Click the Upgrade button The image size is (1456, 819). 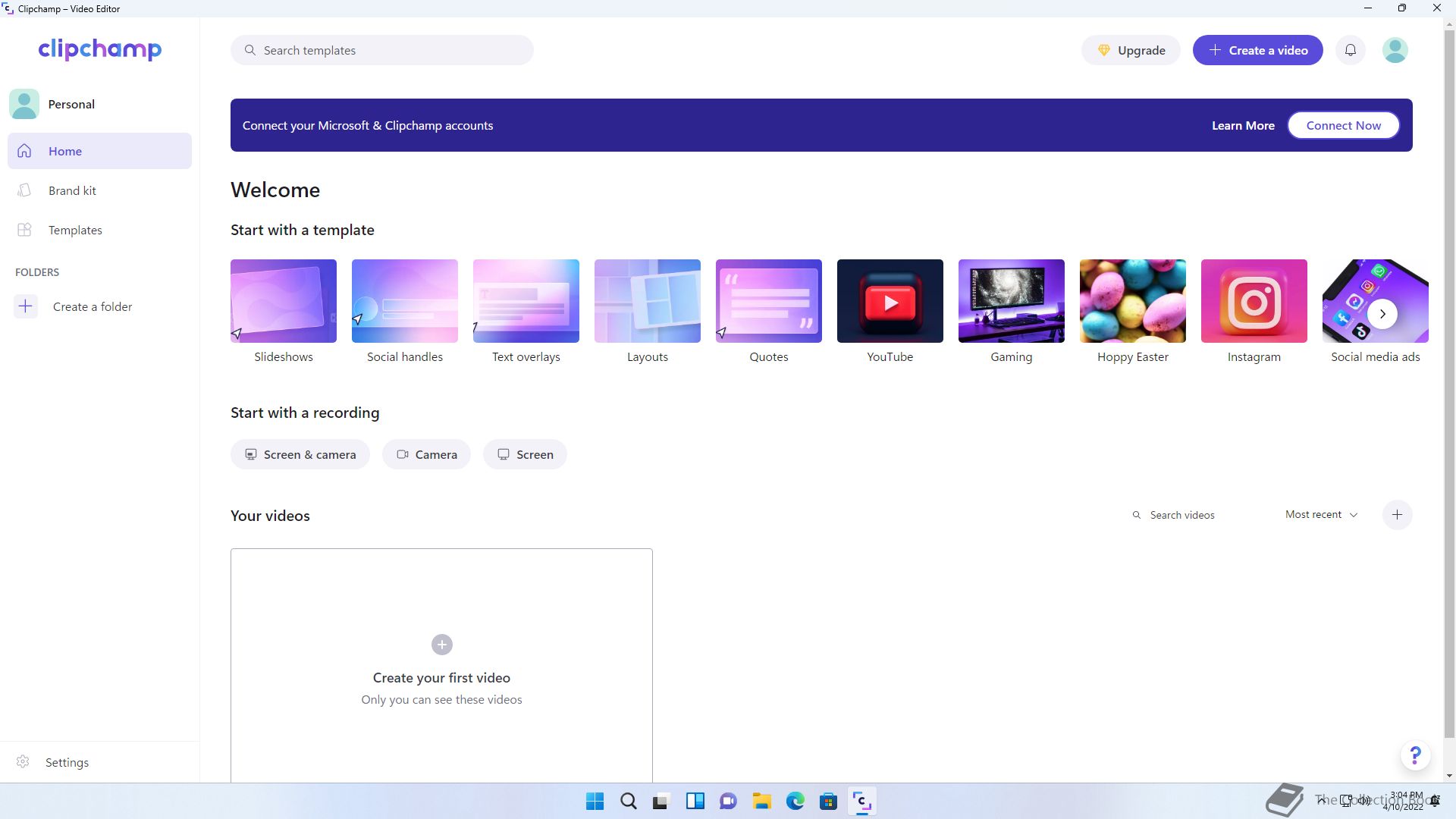click(x=1131, y=50)
